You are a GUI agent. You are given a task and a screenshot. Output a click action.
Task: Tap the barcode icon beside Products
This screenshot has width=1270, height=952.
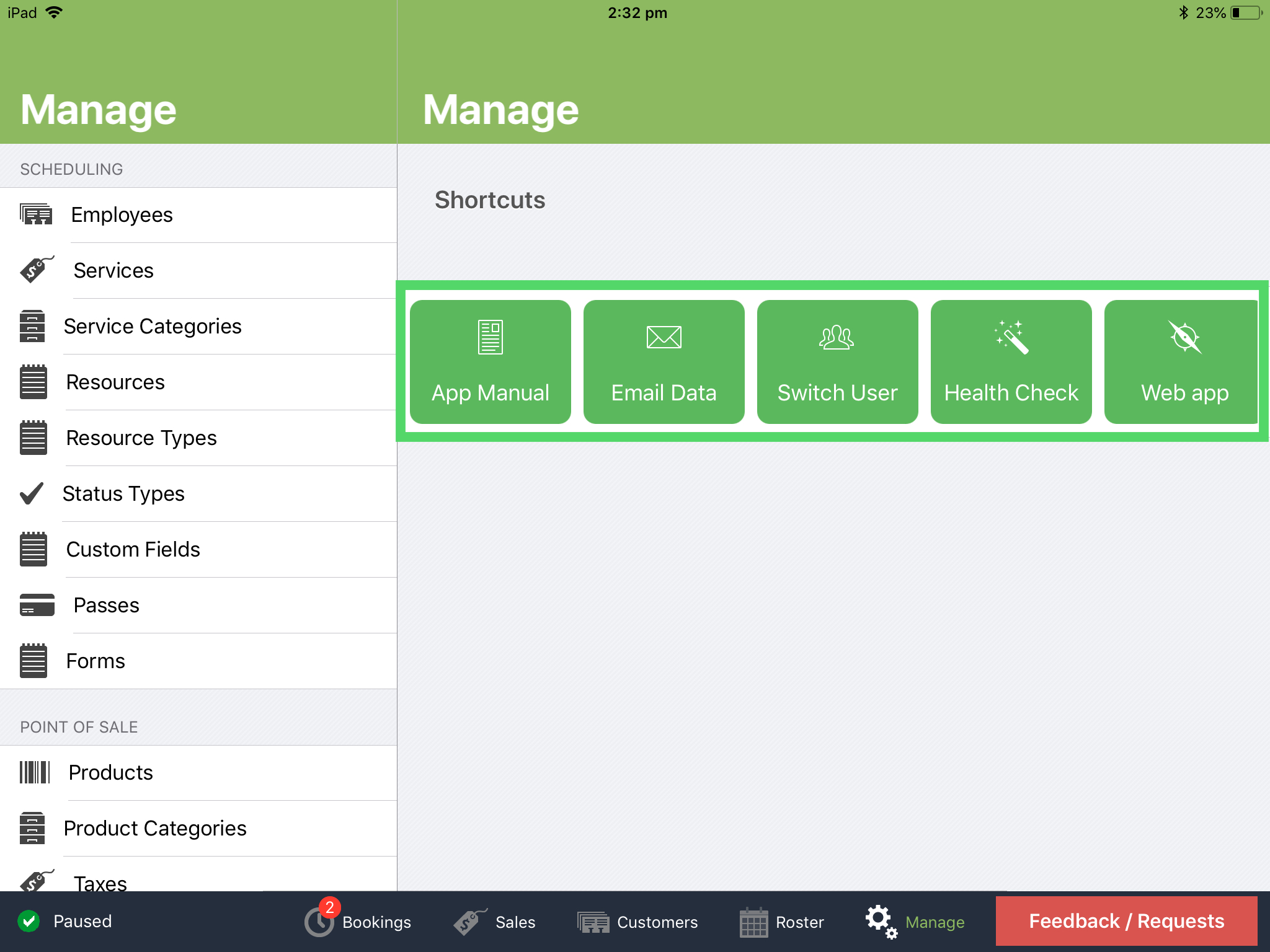[x=35, y=772]
